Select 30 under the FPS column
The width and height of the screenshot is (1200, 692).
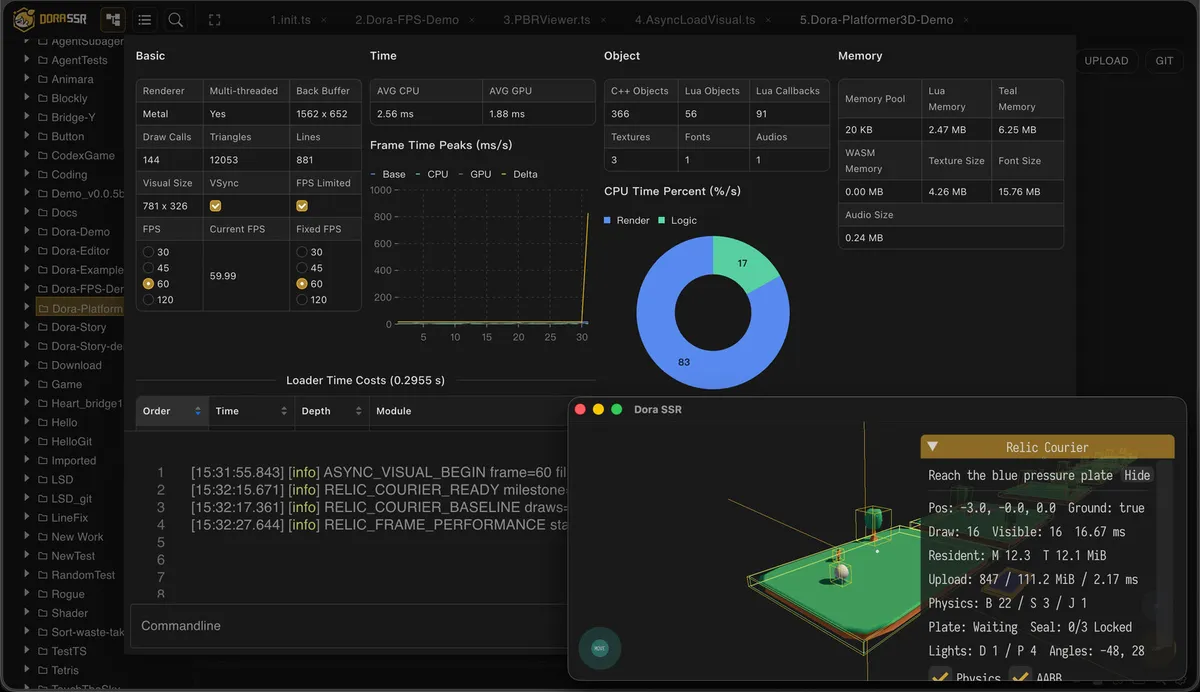coord(149,252)
